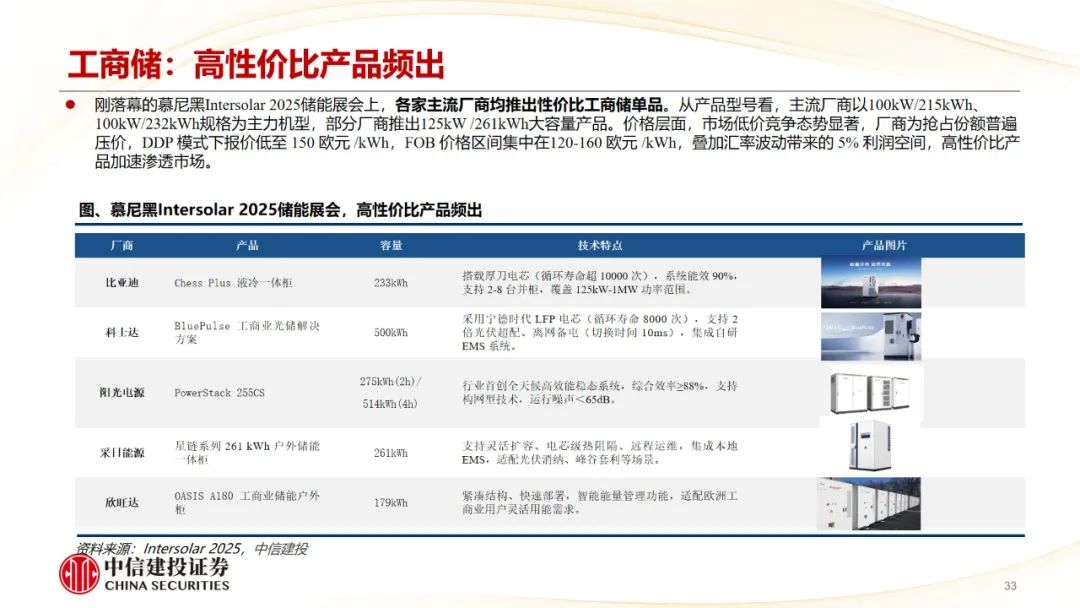Viewport: 1080px width, 608px height.
Task: Click the slide title 工商储：高性价比产品频出
Action: tap(256, 64)
